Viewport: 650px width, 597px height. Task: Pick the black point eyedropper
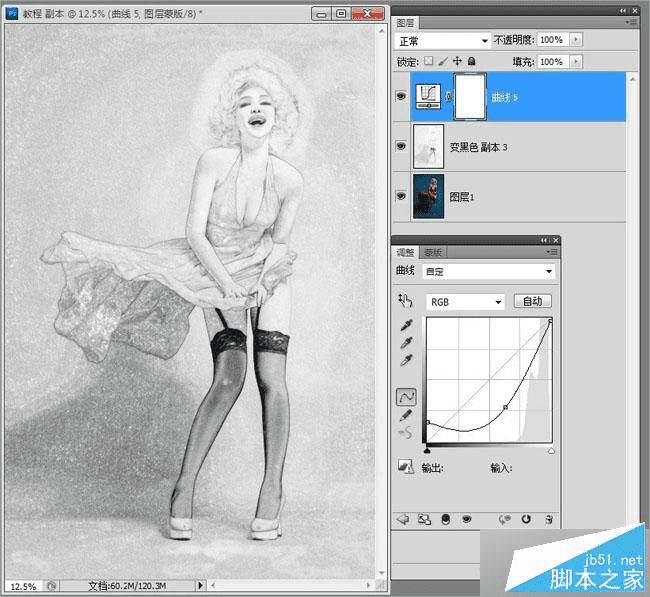pyautogui.click(x=405, y=325)
